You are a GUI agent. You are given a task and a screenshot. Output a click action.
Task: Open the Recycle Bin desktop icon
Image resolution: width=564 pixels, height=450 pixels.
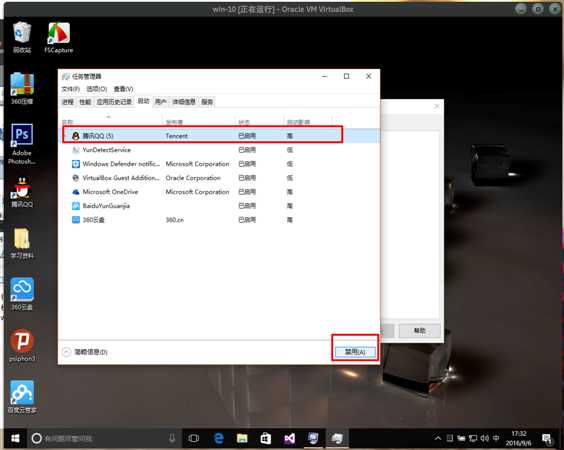click(22, 37)
